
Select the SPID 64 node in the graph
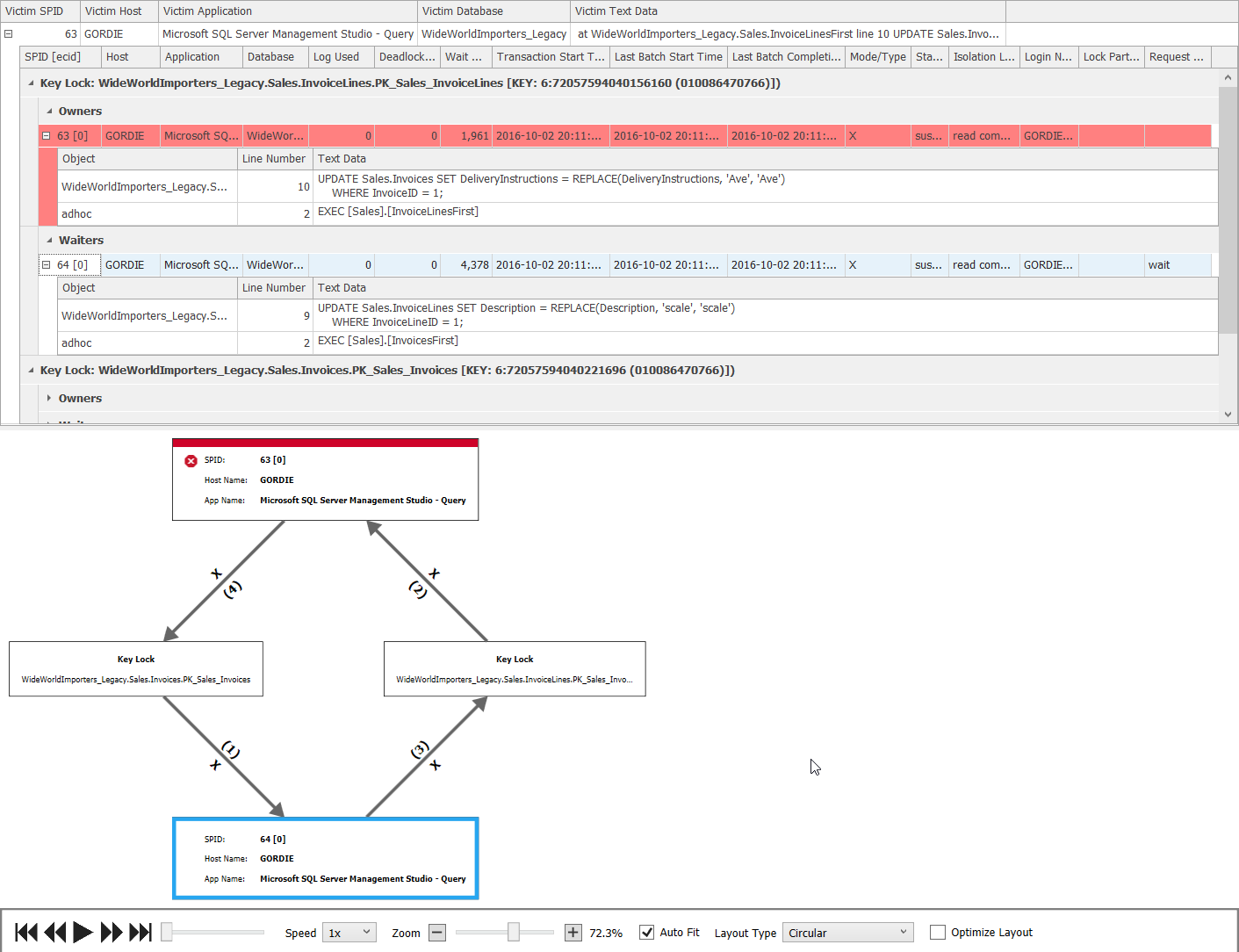325,858
